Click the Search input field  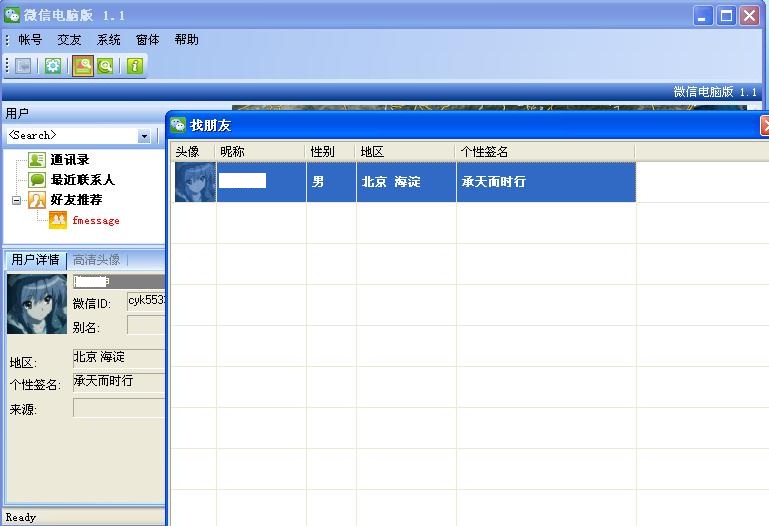click(x=73, y=136)
